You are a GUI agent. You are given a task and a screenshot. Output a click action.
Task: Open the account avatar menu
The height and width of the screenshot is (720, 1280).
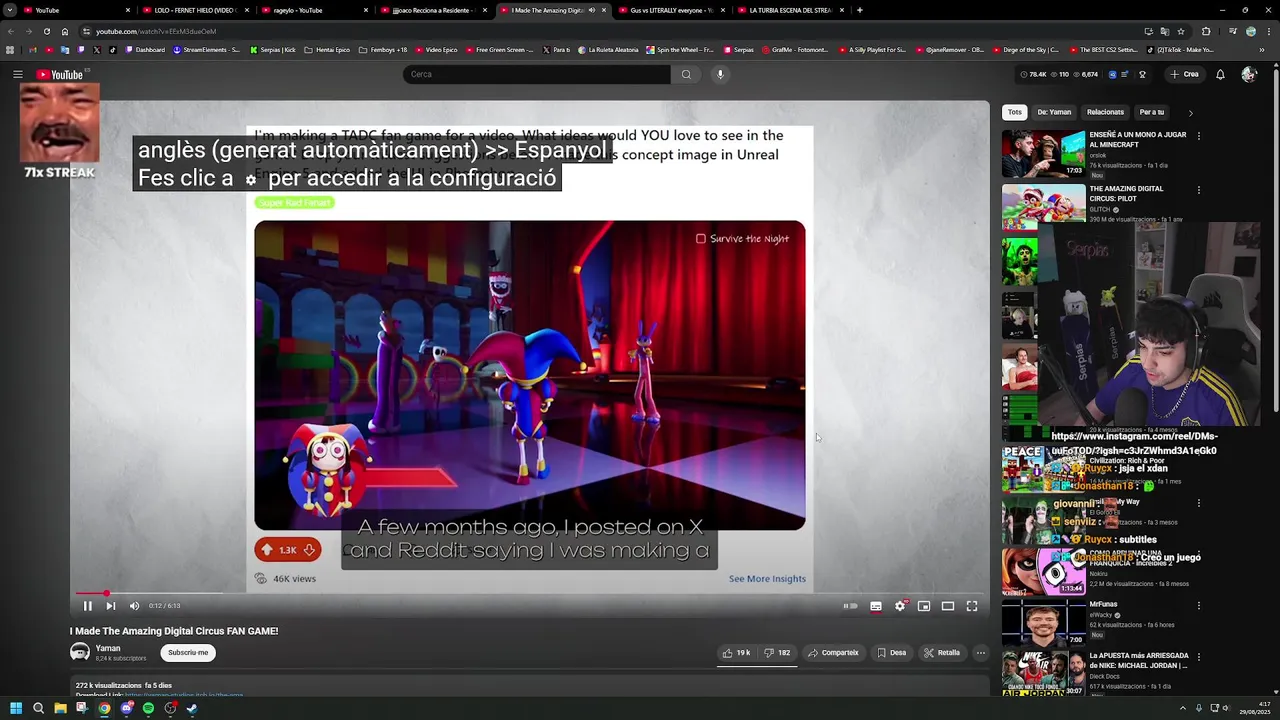click(1249, 74)
